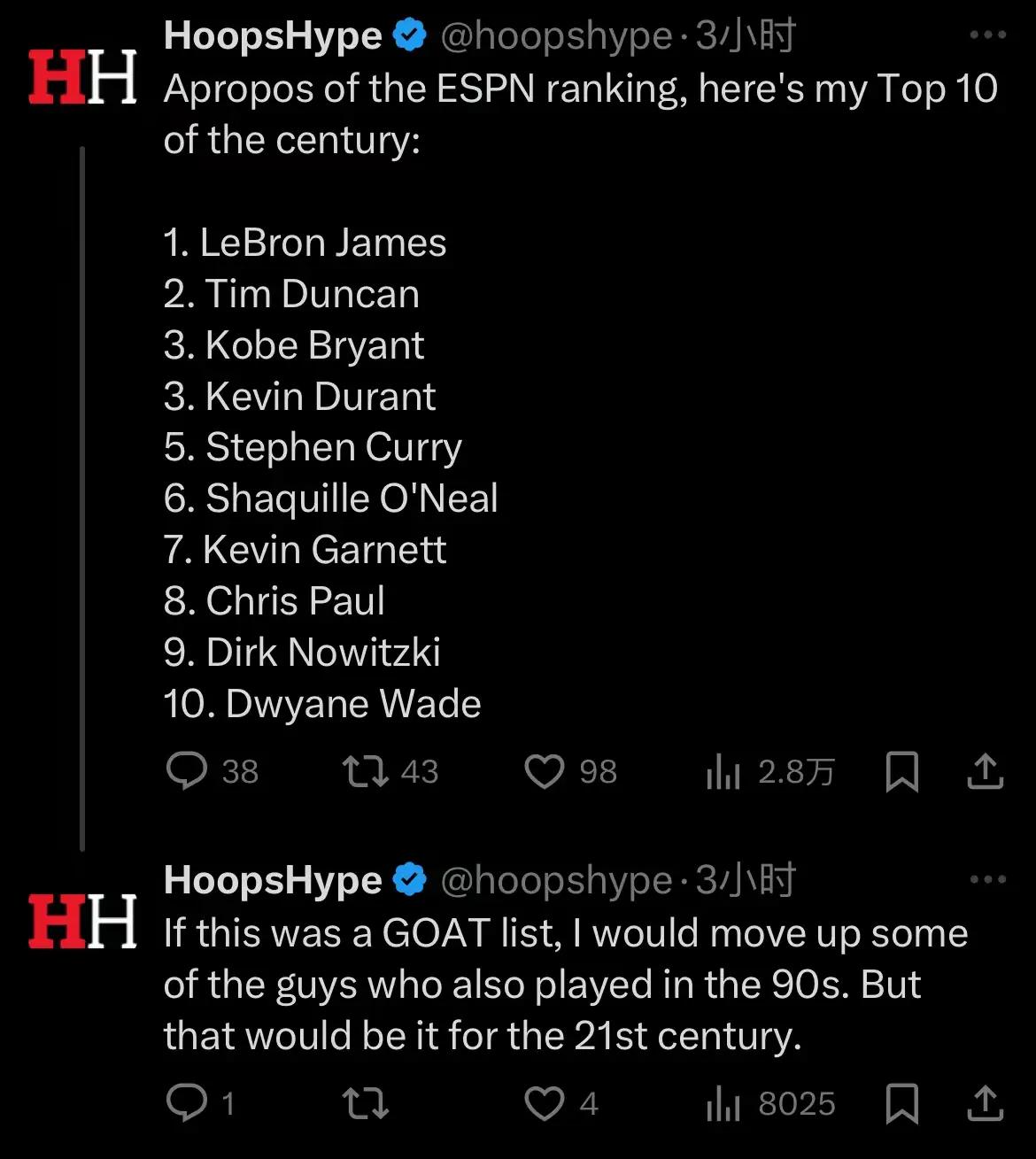Open HoopsHype avatar on first tweet

tap(82, 77)
